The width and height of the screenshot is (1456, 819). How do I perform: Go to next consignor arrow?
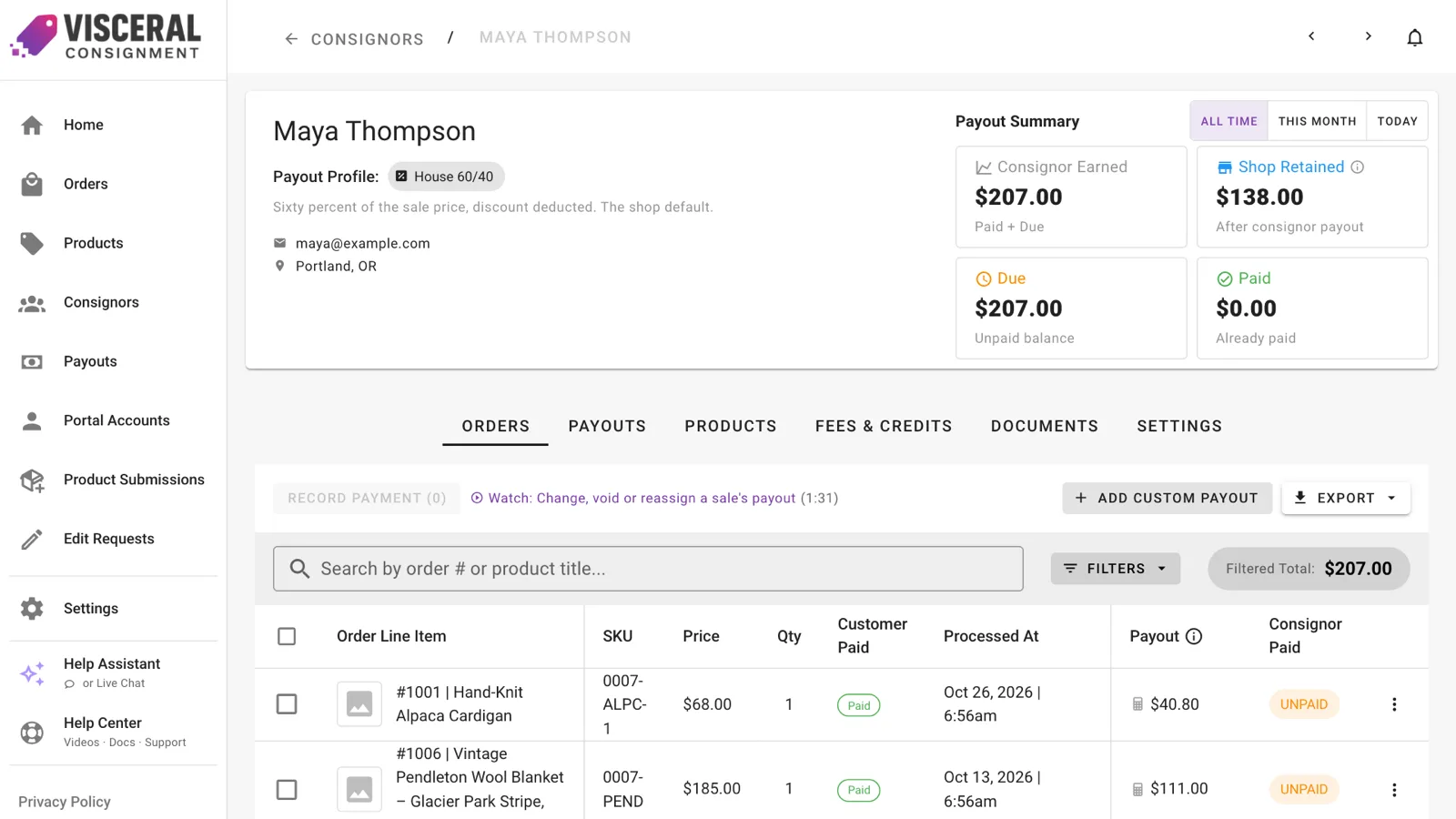click(1368, 36)
